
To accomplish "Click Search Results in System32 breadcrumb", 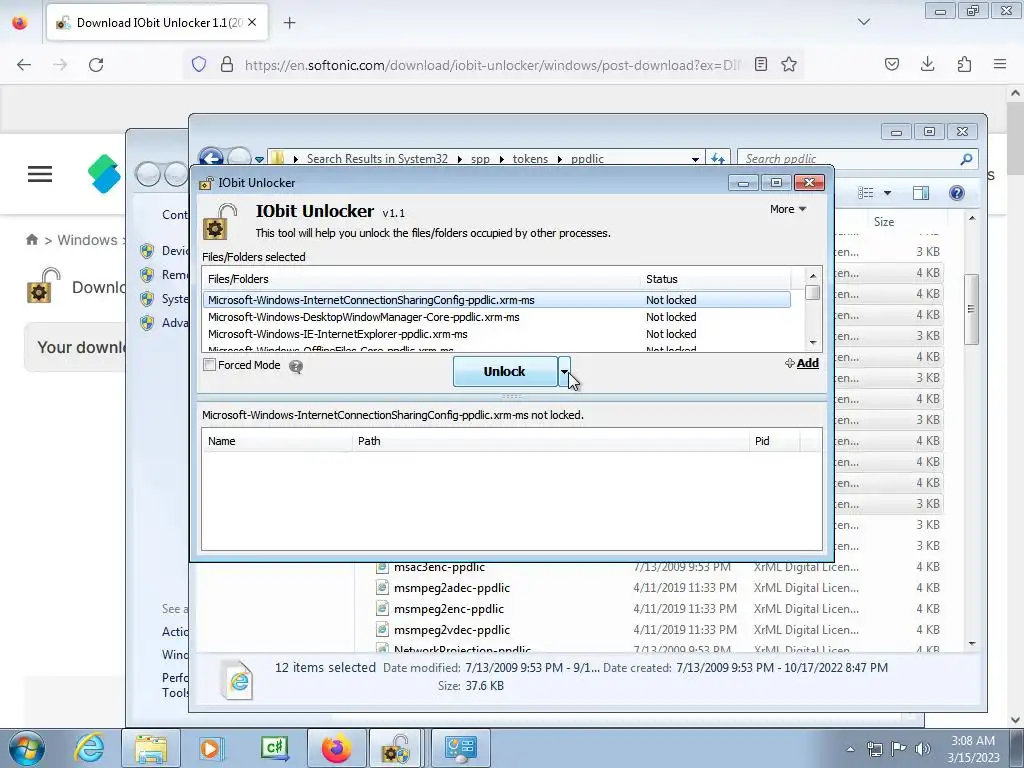I will click(x=377, y=159).
